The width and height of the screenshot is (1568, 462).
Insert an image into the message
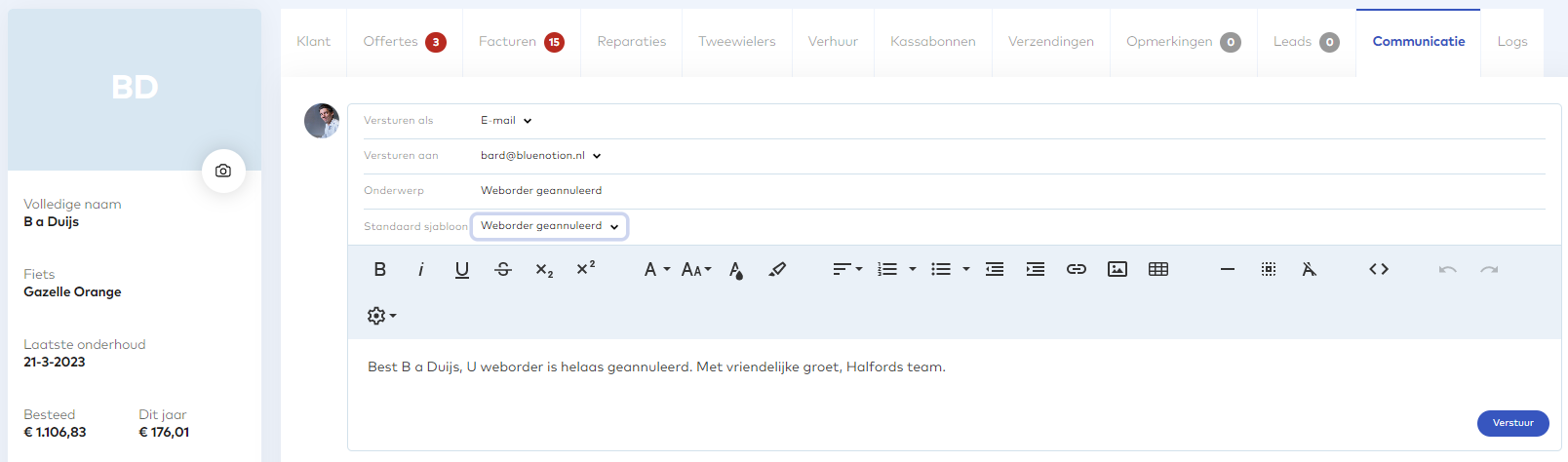coord(1117,270)
